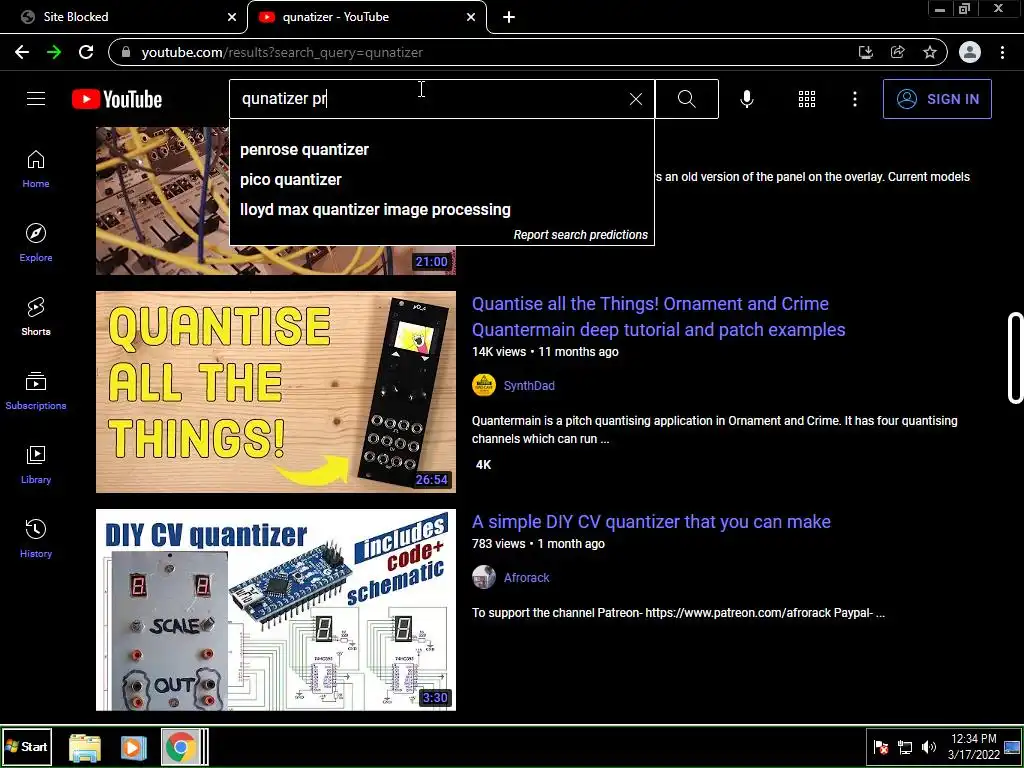Click '14K views • 11 months ago' text
Screen dimensions: 1024x768
pyautogui.click(x=545, y=352)
